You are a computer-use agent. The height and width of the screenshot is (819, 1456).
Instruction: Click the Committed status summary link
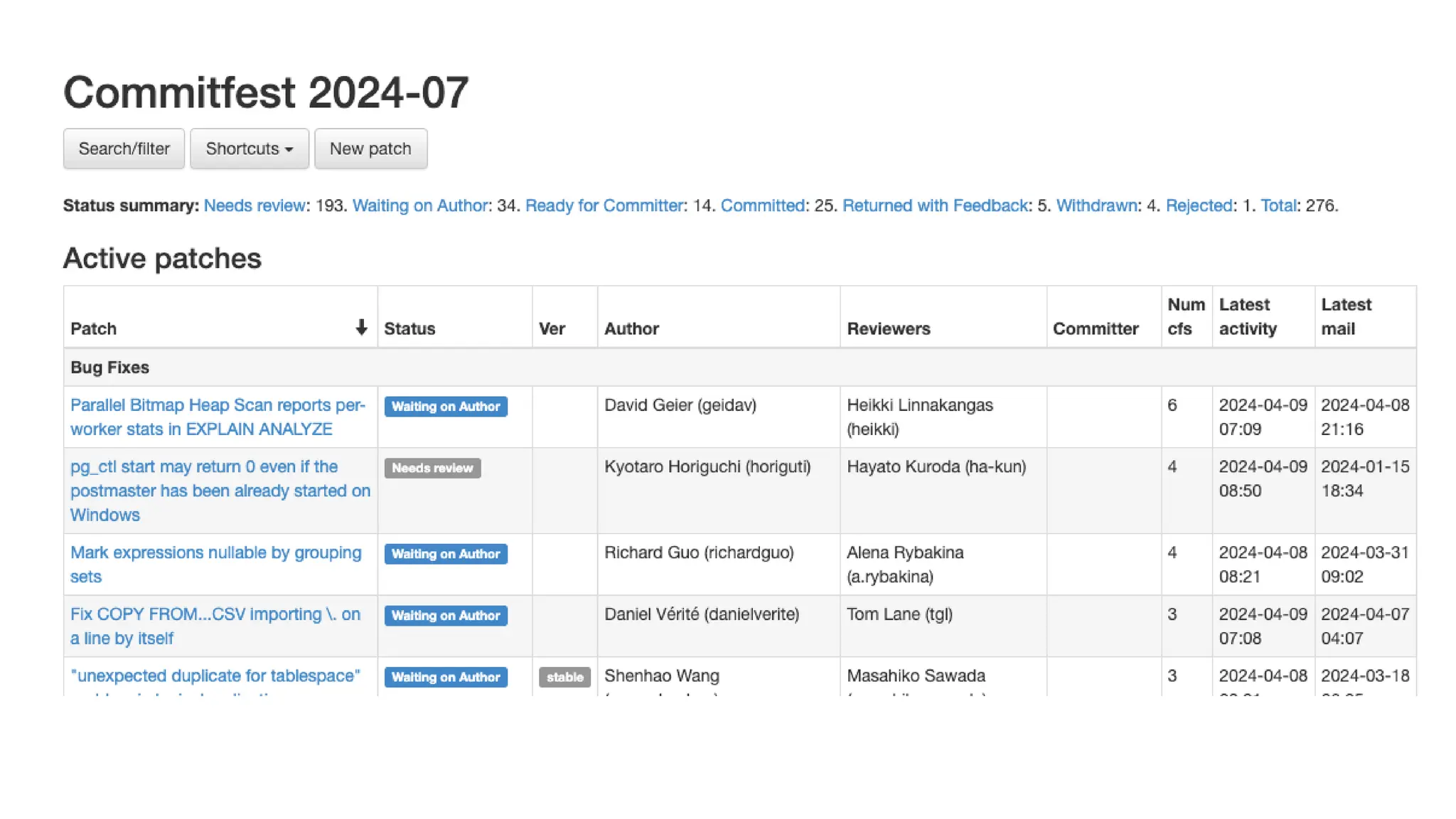pos(762,205)
